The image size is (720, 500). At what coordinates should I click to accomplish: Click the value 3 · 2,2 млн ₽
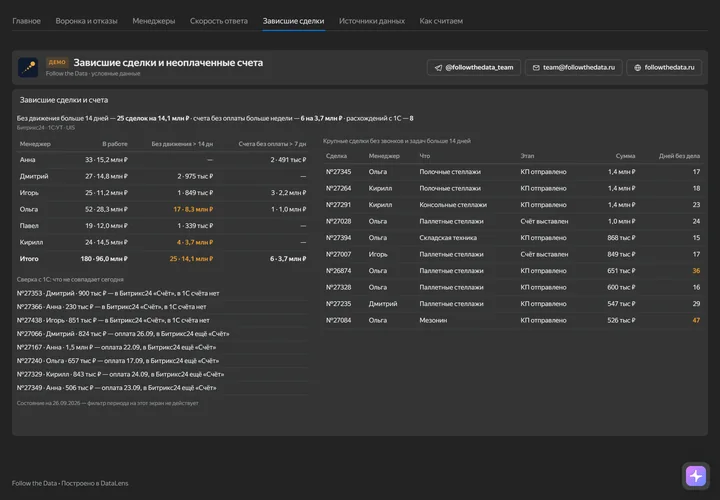point(288,193)
